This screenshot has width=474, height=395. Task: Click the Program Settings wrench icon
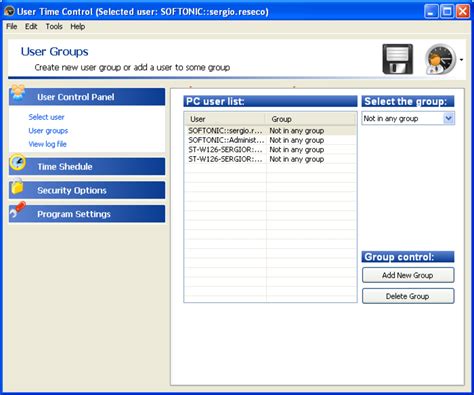17,210
